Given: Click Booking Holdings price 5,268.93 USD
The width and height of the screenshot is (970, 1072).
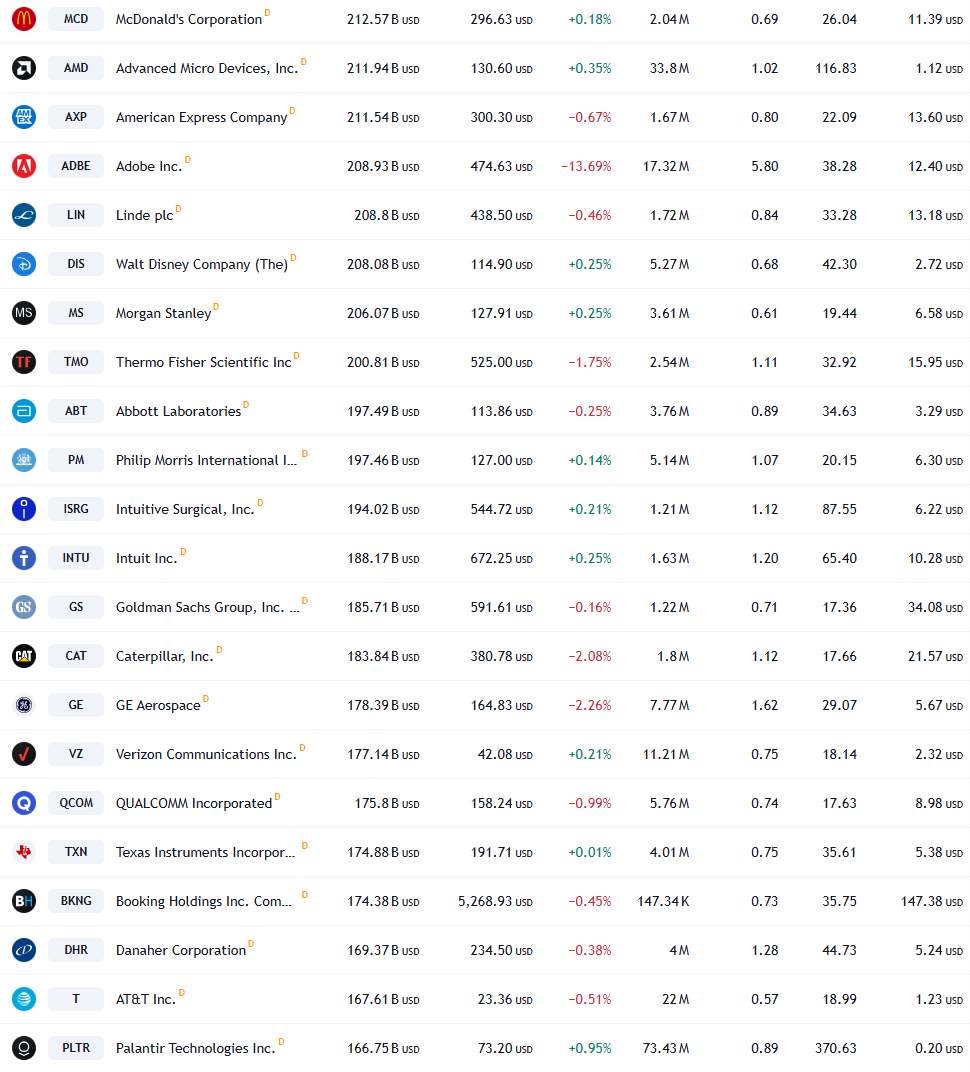Looking at the screenshot, I should (495, 902).
